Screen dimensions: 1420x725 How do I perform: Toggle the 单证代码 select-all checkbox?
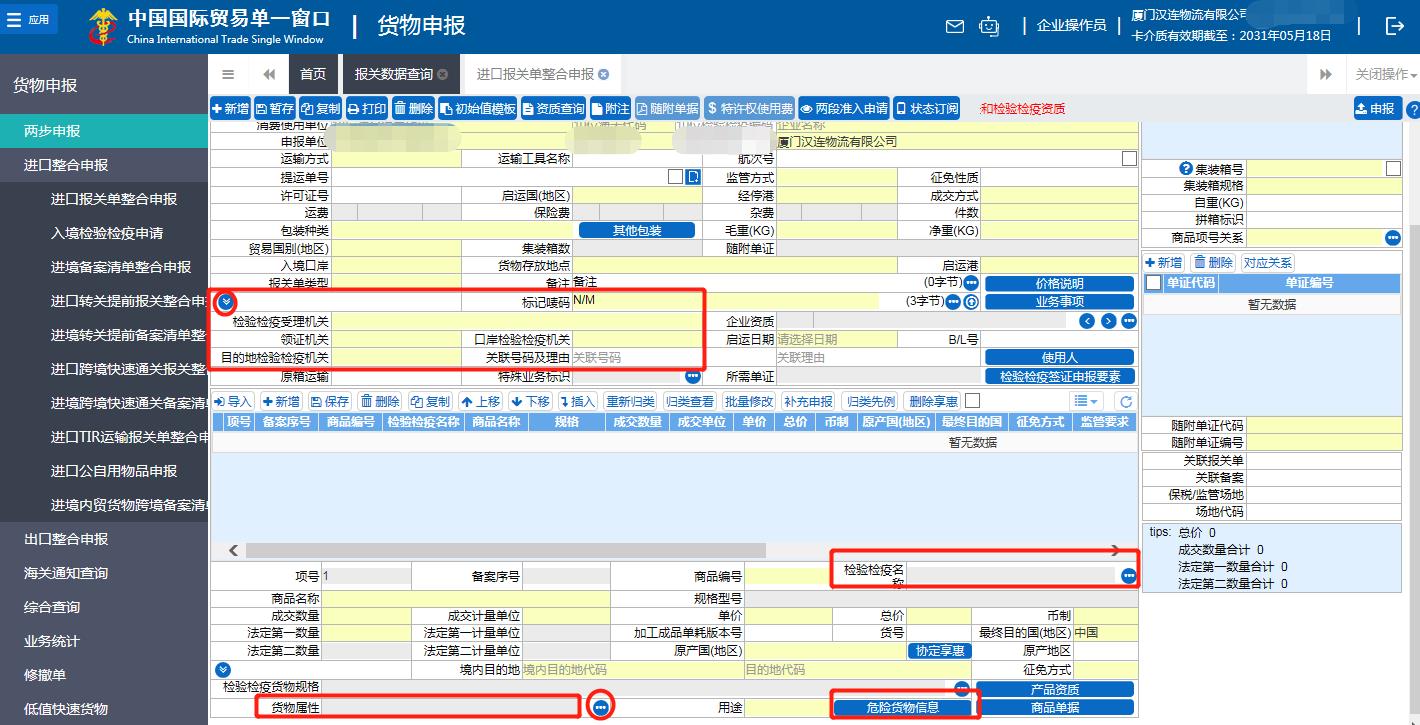click(x=1152, y=282)
